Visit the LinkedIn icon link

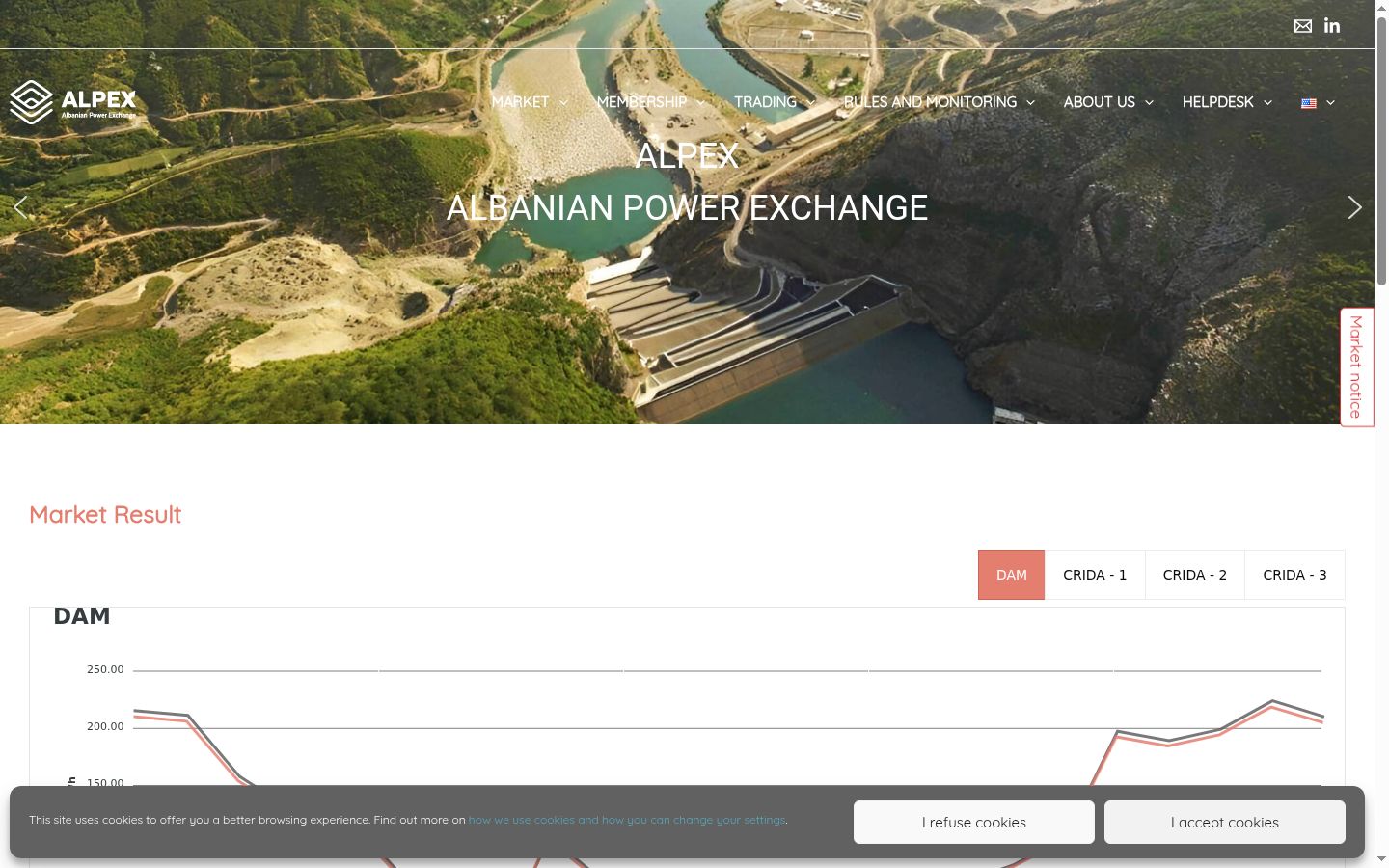coord(1332,26)
